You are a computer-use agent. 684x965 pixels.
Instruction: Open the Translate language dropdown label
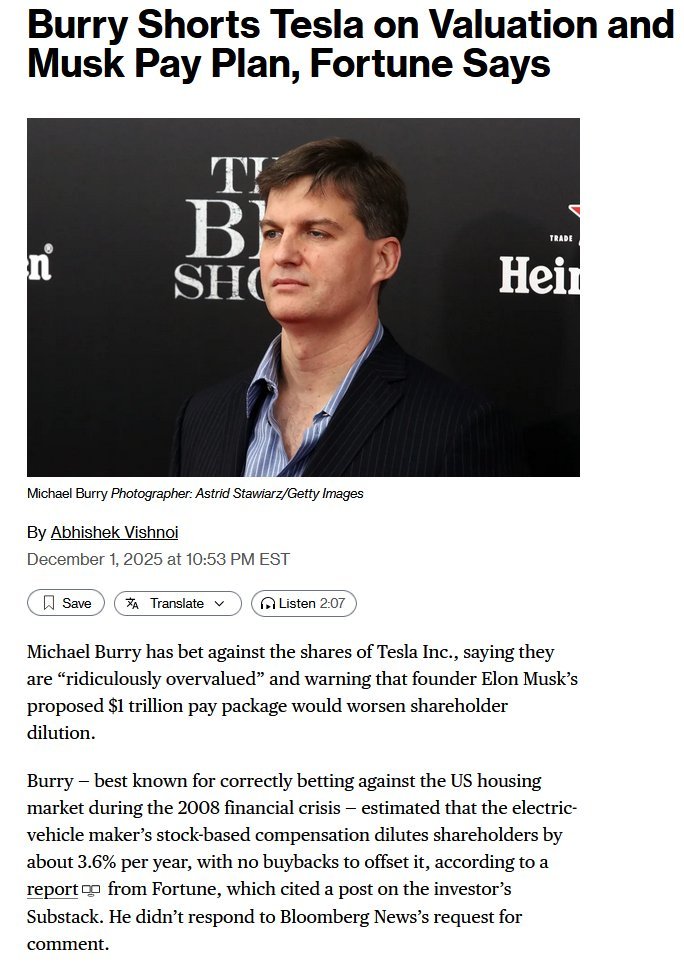177,603
